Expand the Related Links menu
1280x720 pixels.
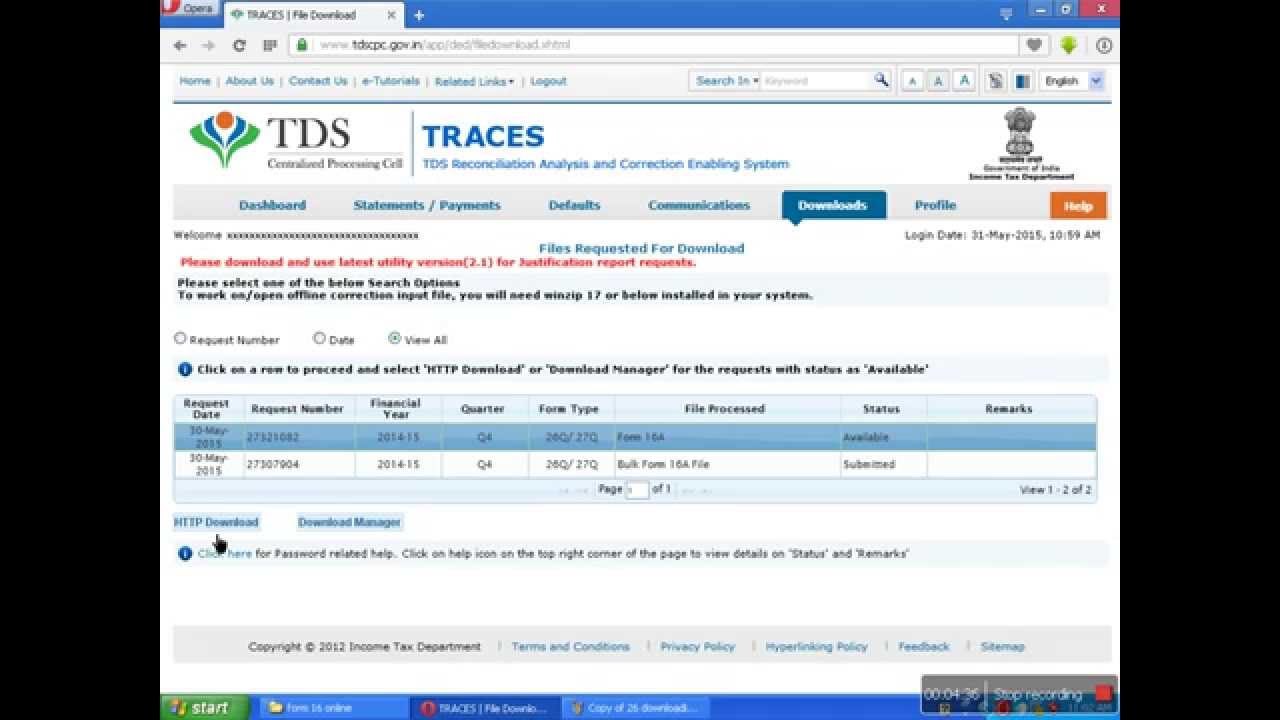tap(474, 82)
